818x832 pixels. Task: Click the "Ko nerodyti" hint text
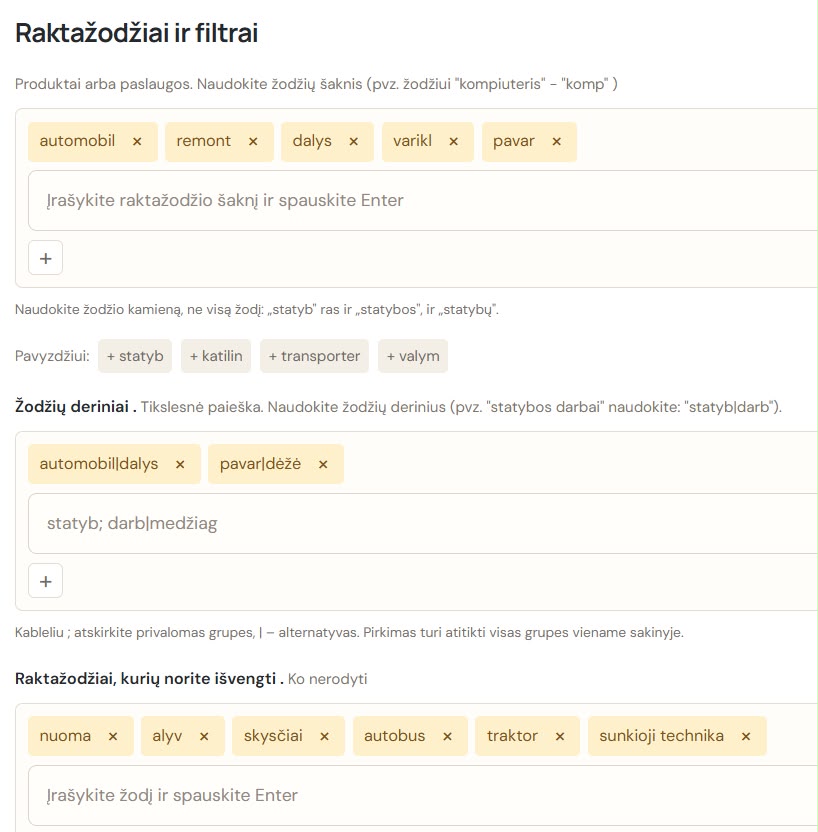[x=327, y=679]
